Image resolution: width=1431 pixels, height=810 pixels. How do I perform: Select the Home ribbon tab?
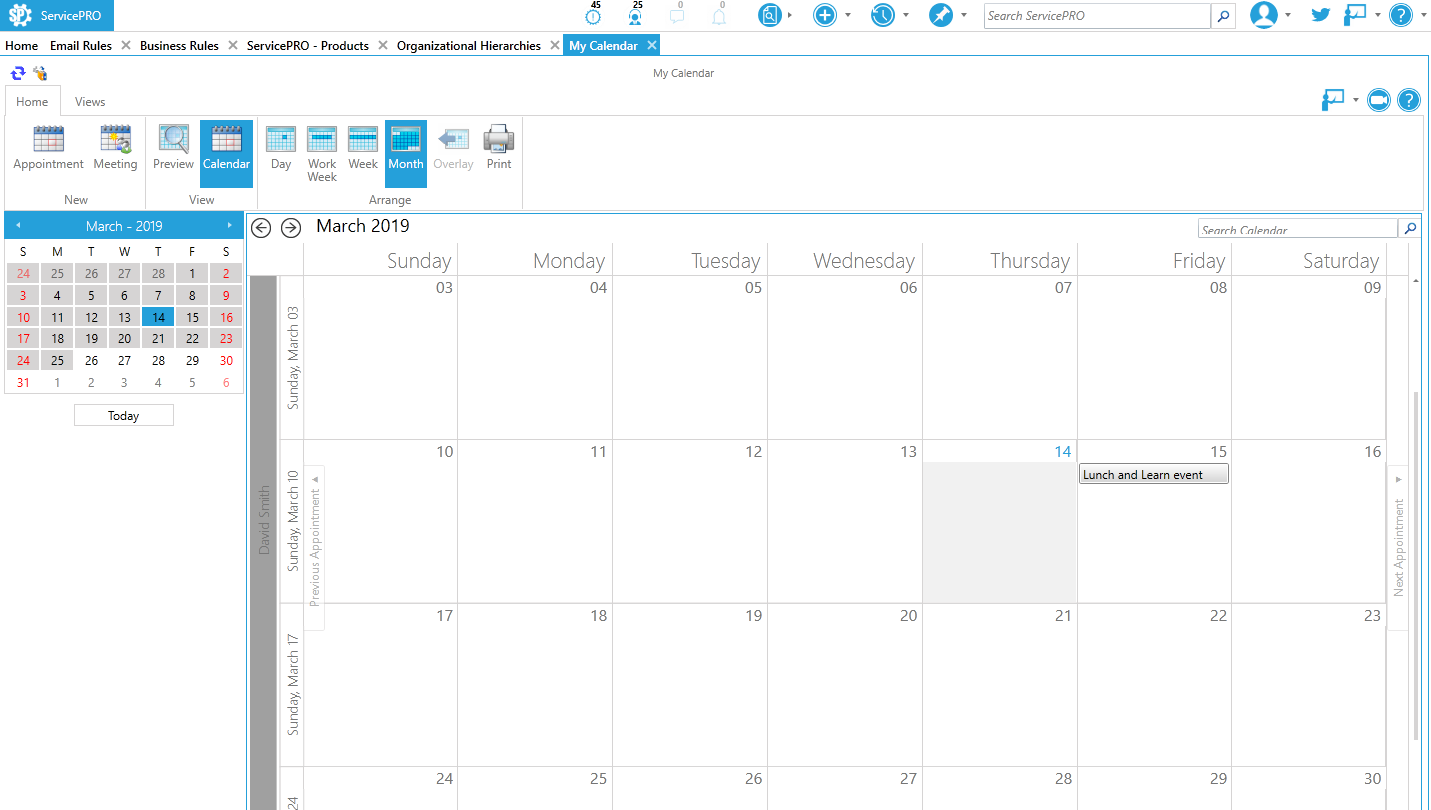click(32, 101)
